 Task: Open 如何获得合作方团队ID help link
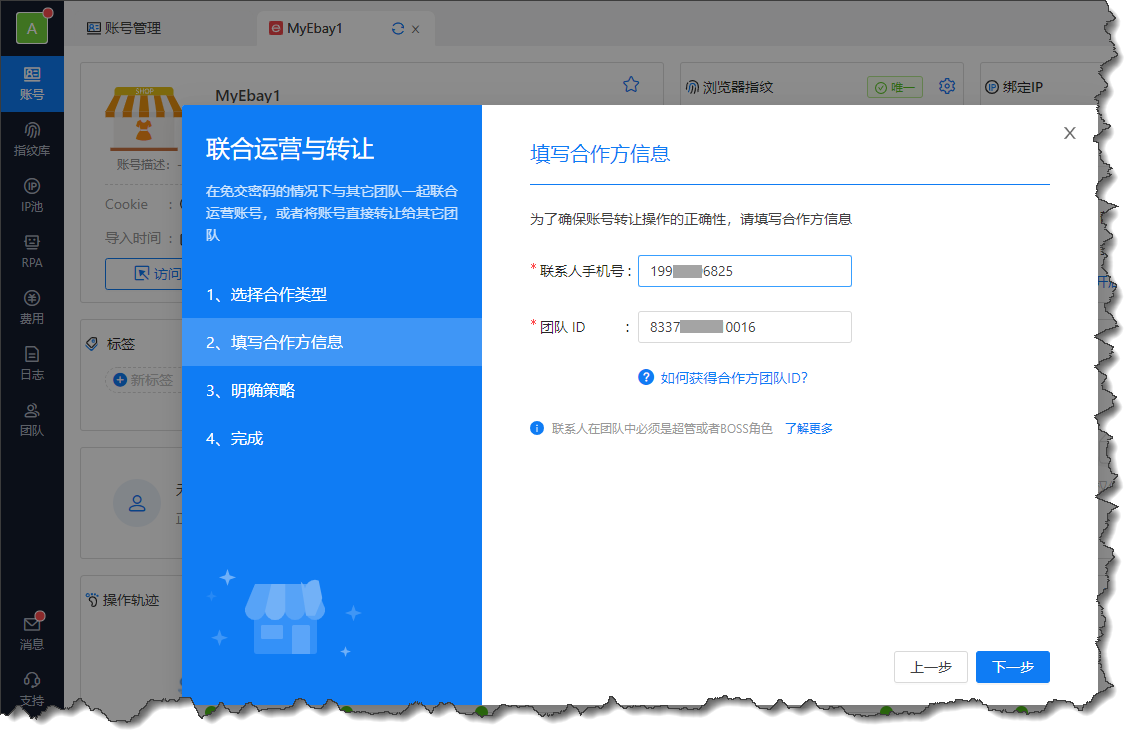(x=733, y=378)
